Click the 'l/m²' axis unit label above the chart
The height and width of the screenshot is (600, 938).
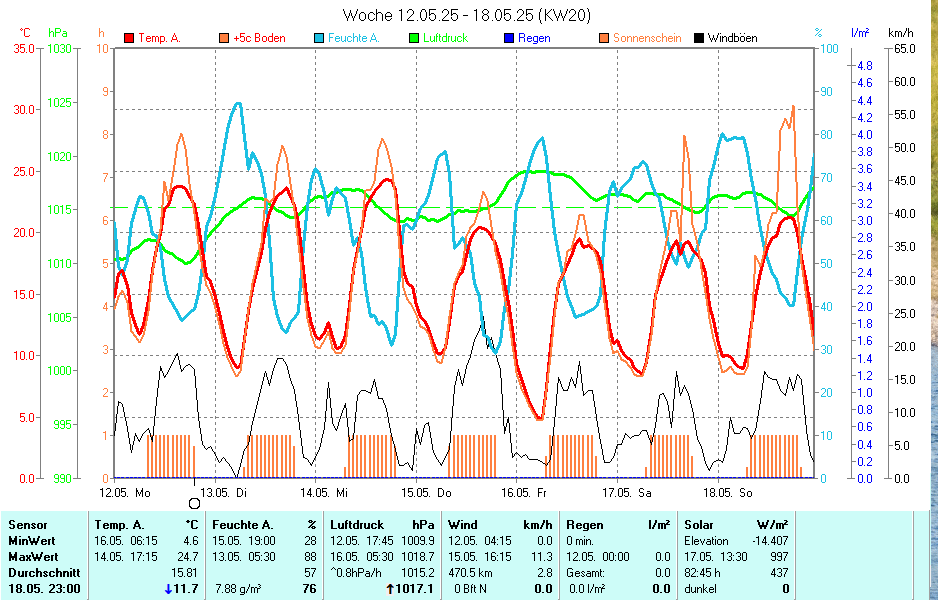pos(860,33)
